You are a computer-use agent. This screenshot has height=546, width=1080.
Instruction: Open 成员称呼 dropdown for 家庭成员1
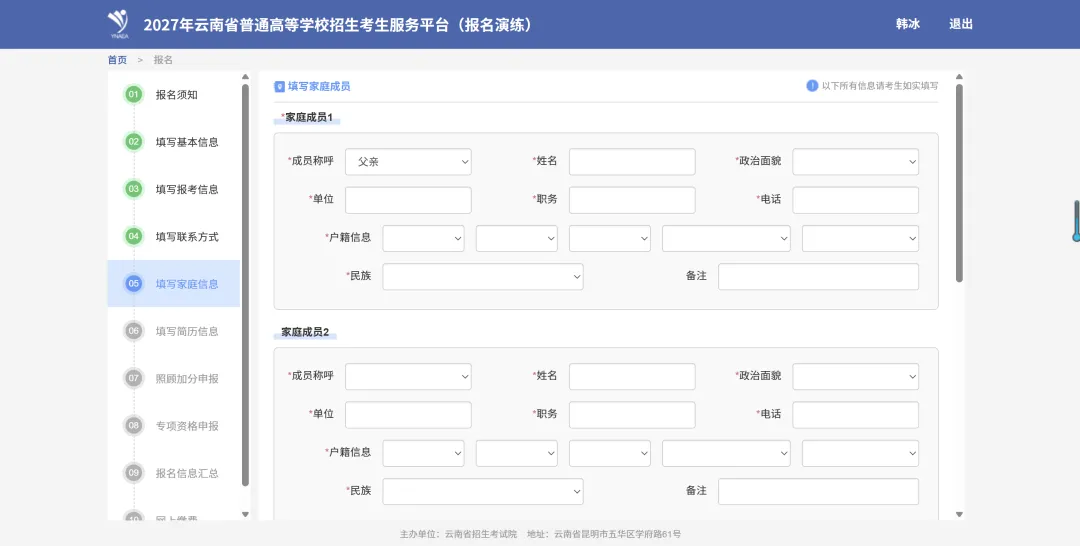click(408, 162)
